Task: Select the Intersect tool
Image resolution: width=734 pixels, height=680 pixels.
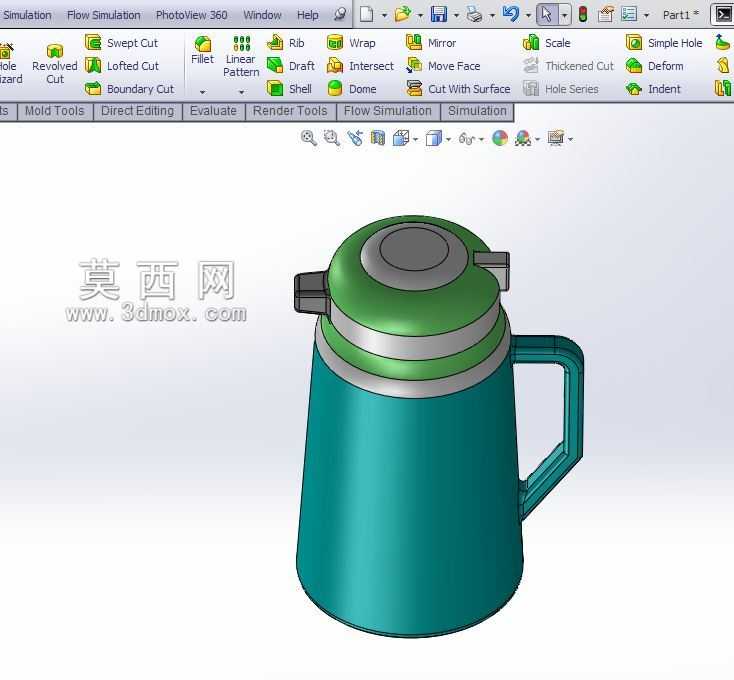Action: pyautogui.click(x=360, y=66)
